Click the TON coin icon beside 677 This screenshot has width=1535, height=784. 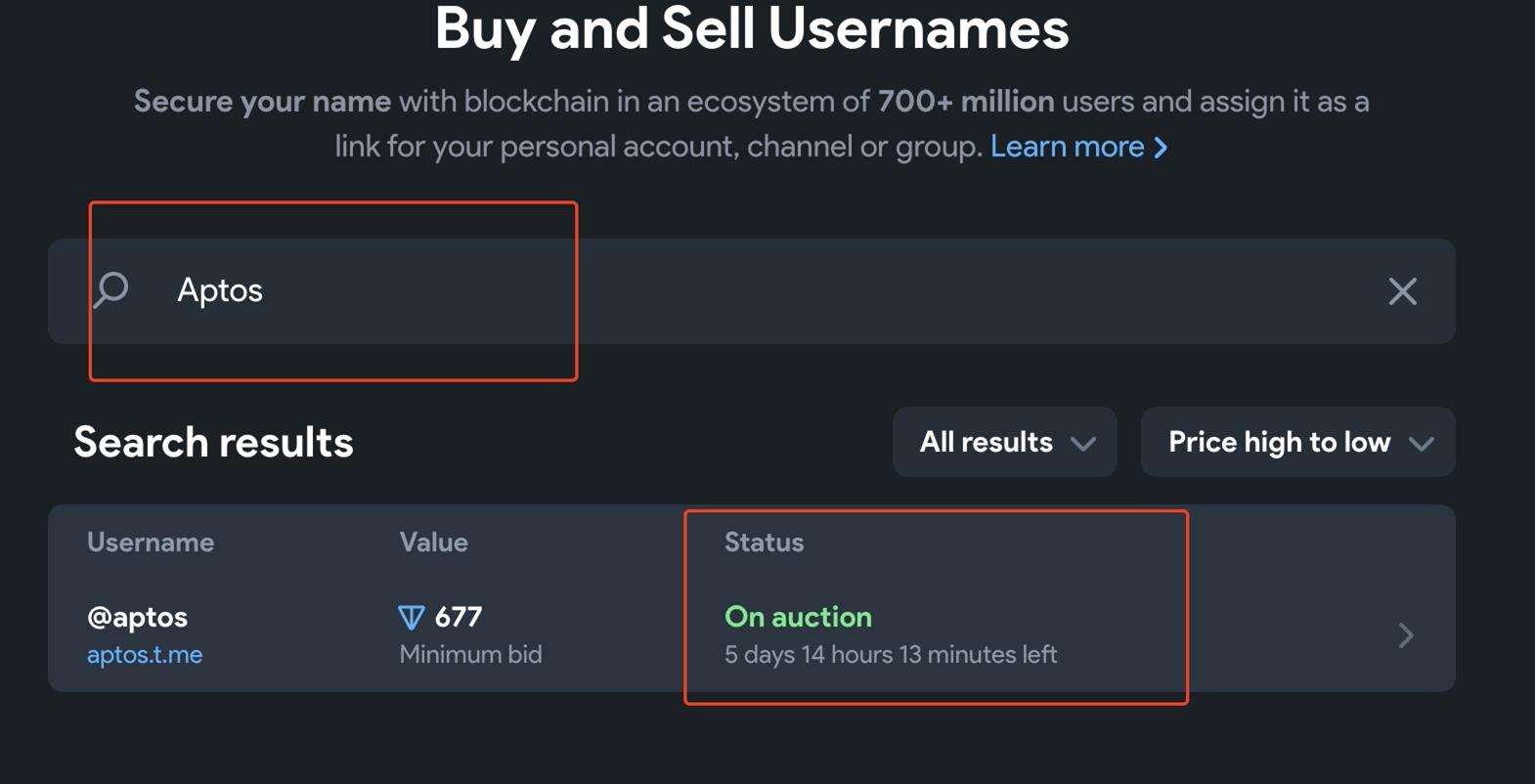coord(412,617)
